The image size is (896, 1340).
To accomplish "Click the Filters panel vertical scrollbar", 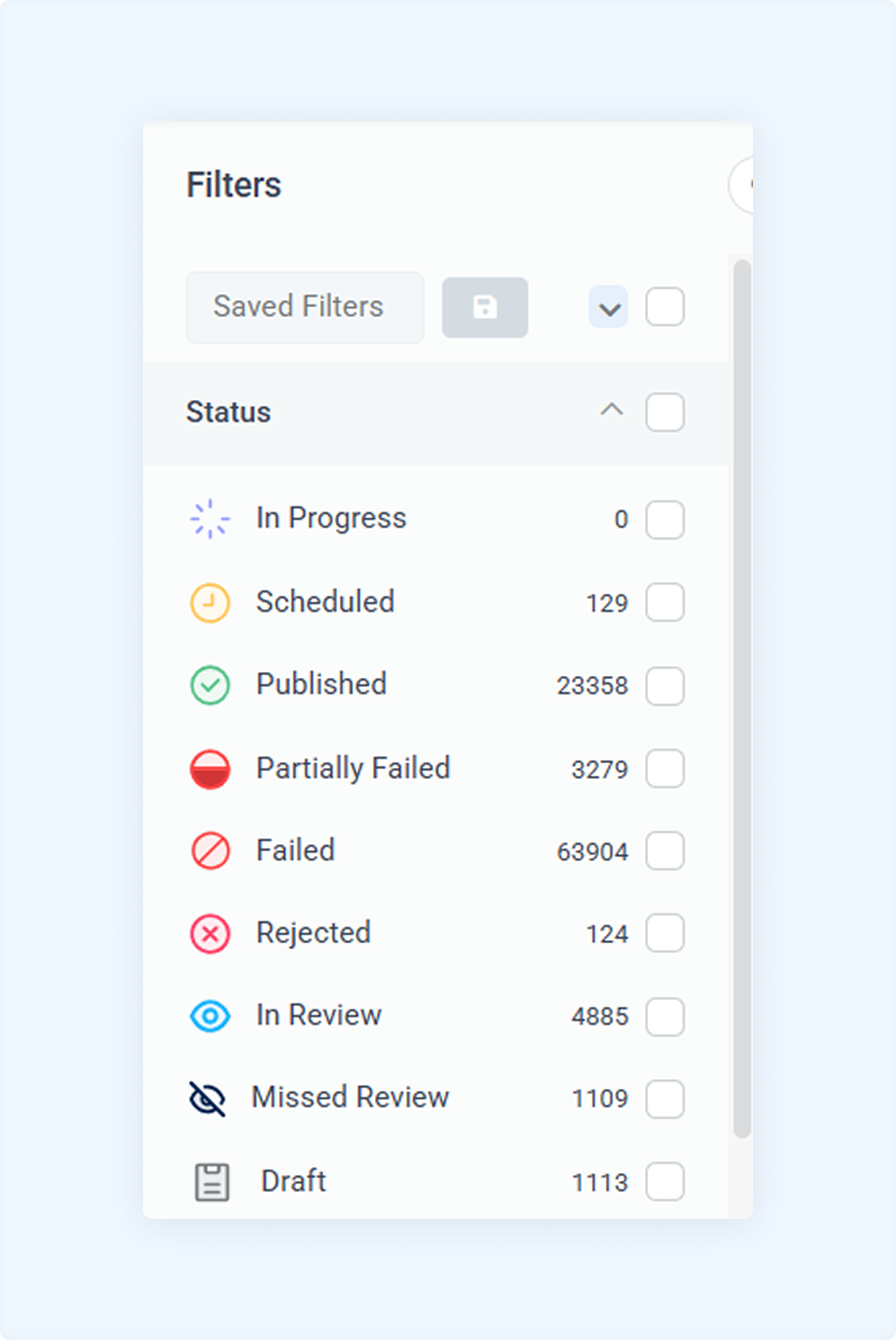I will pyautogui.click(x=742, y=698).
